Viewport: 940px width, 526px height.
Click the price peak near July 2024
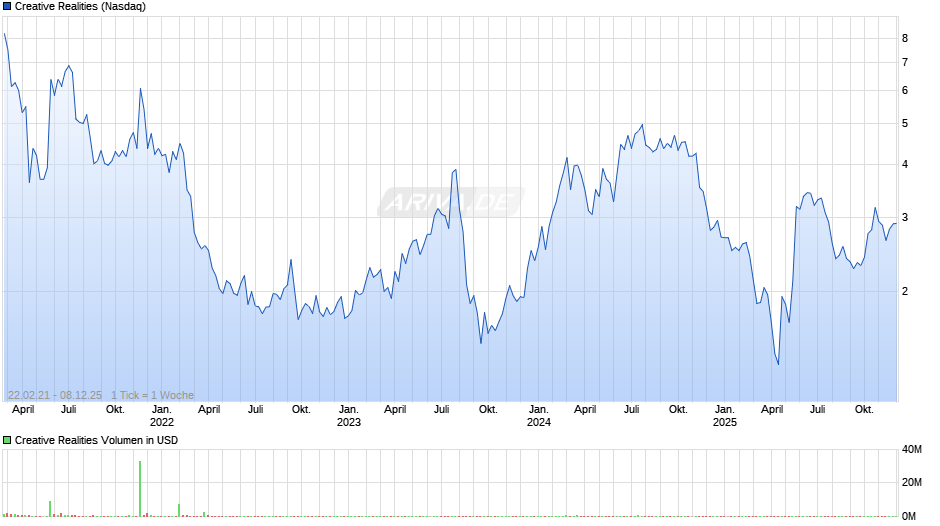642,125
